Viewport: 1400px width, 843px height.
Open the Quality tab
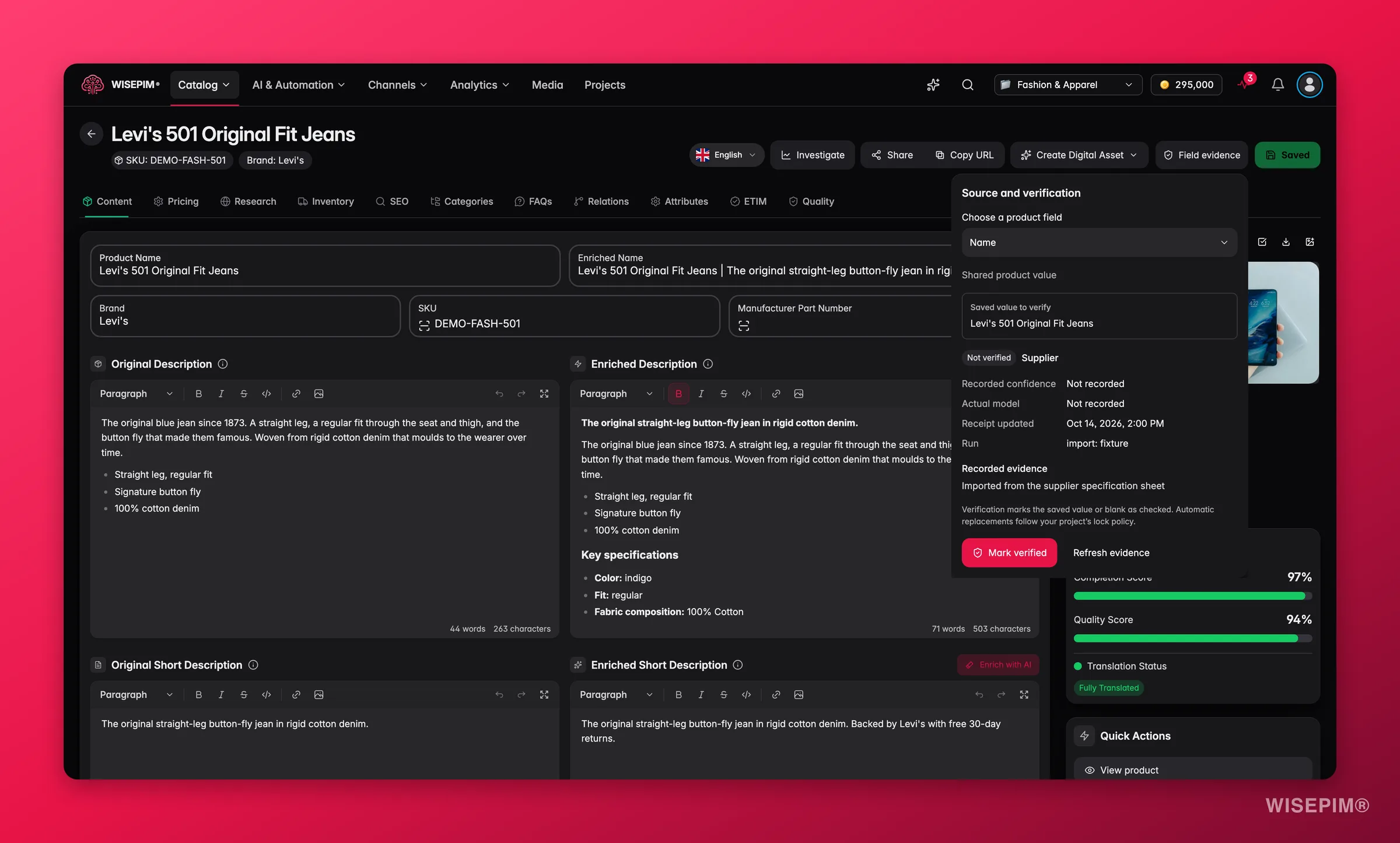pyautogui.click(x=811, y=201)
